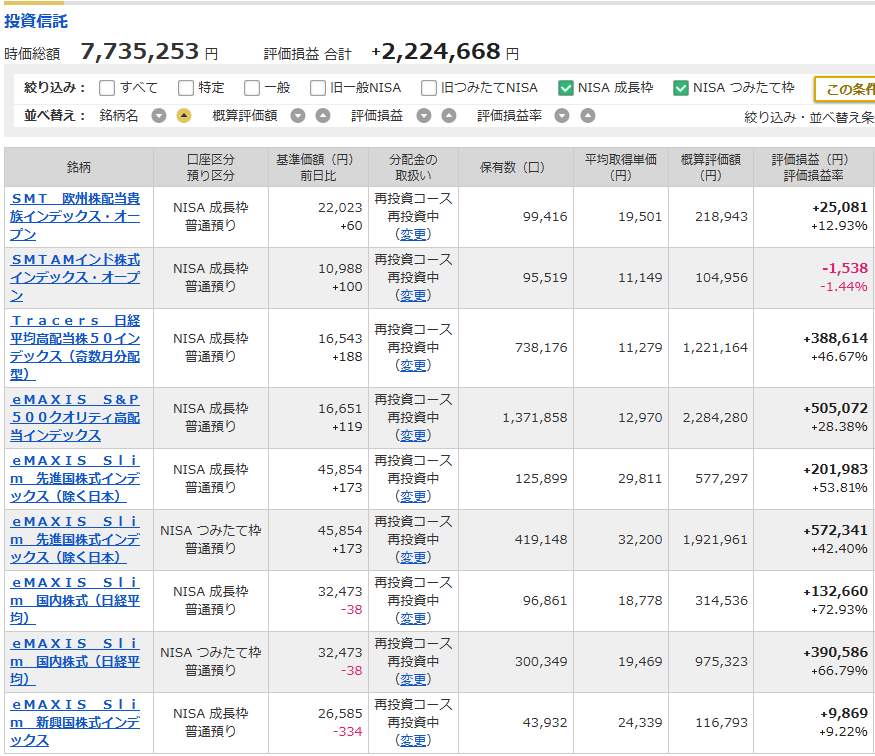Sort 評価損益率 descending with down arrow

tap(562, 116)
